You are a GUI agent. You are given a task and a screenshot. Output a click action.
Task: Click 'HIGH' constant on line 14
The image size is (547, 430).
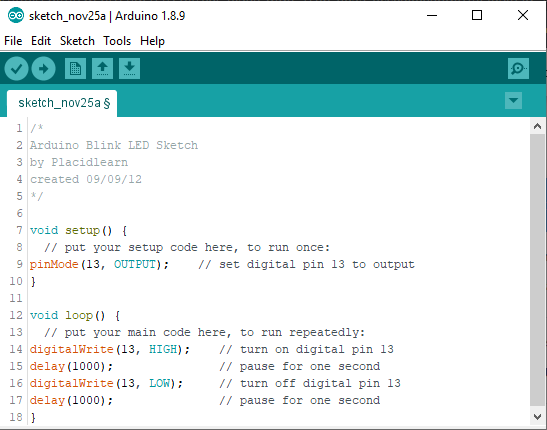click(163, 349)
